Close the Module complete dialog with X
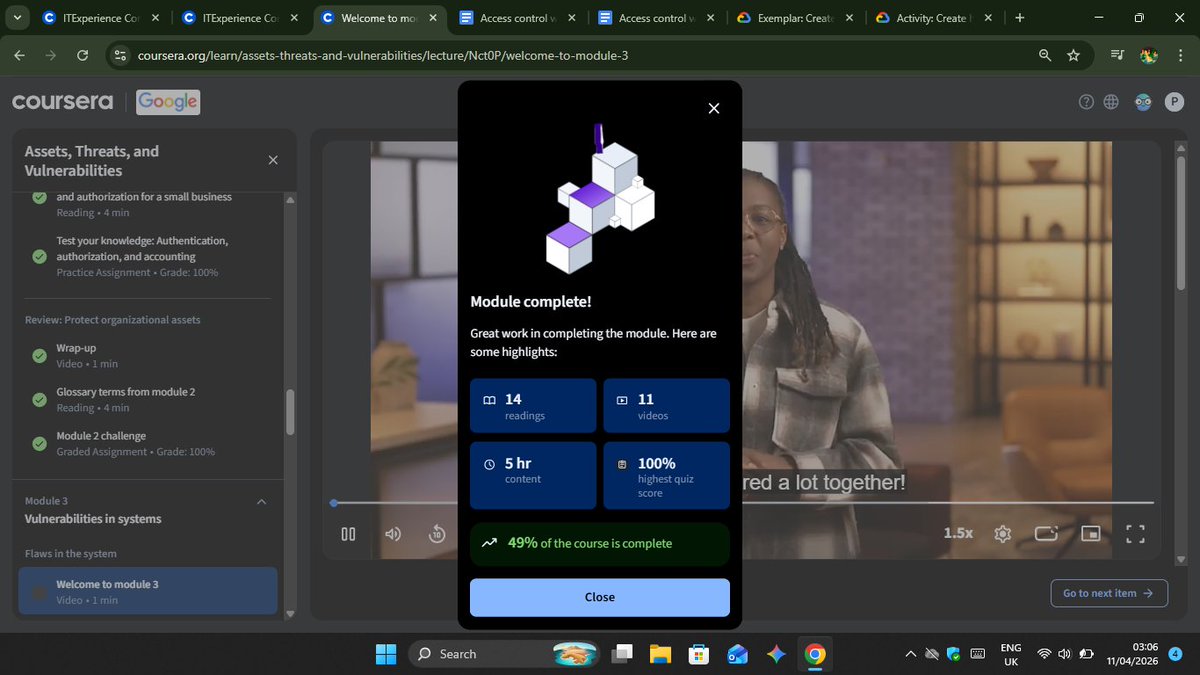Viewport: 1200px width, 675px height. pos(713,108)
